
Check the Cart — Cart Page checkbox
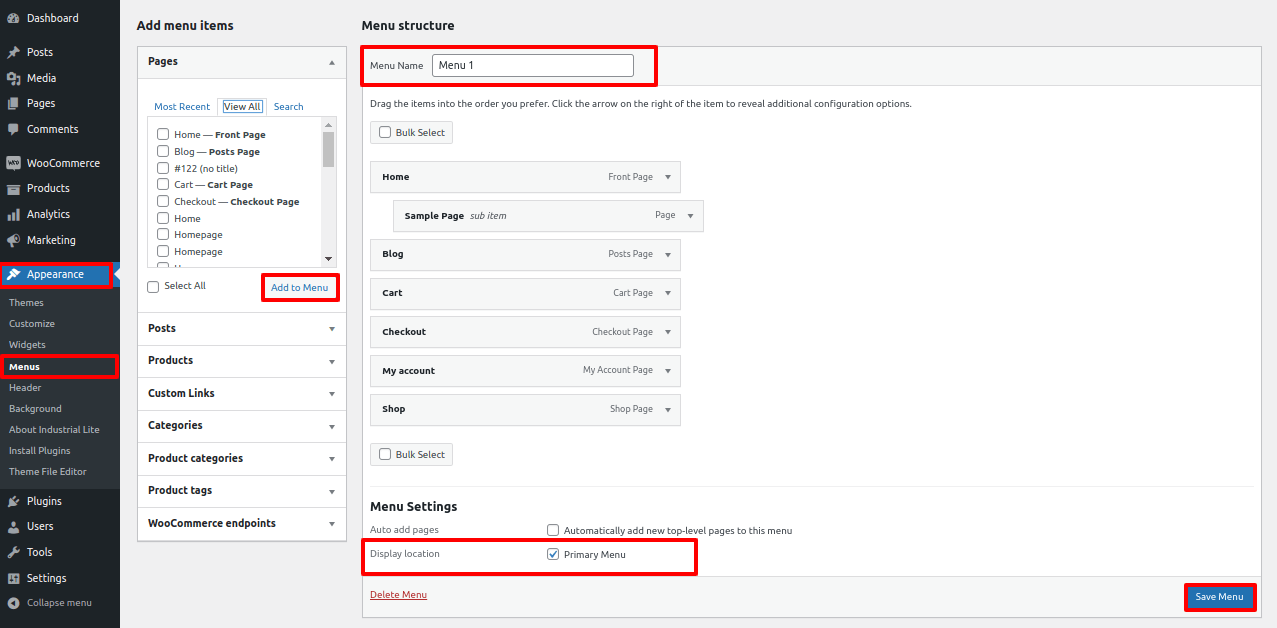(163, 185)
